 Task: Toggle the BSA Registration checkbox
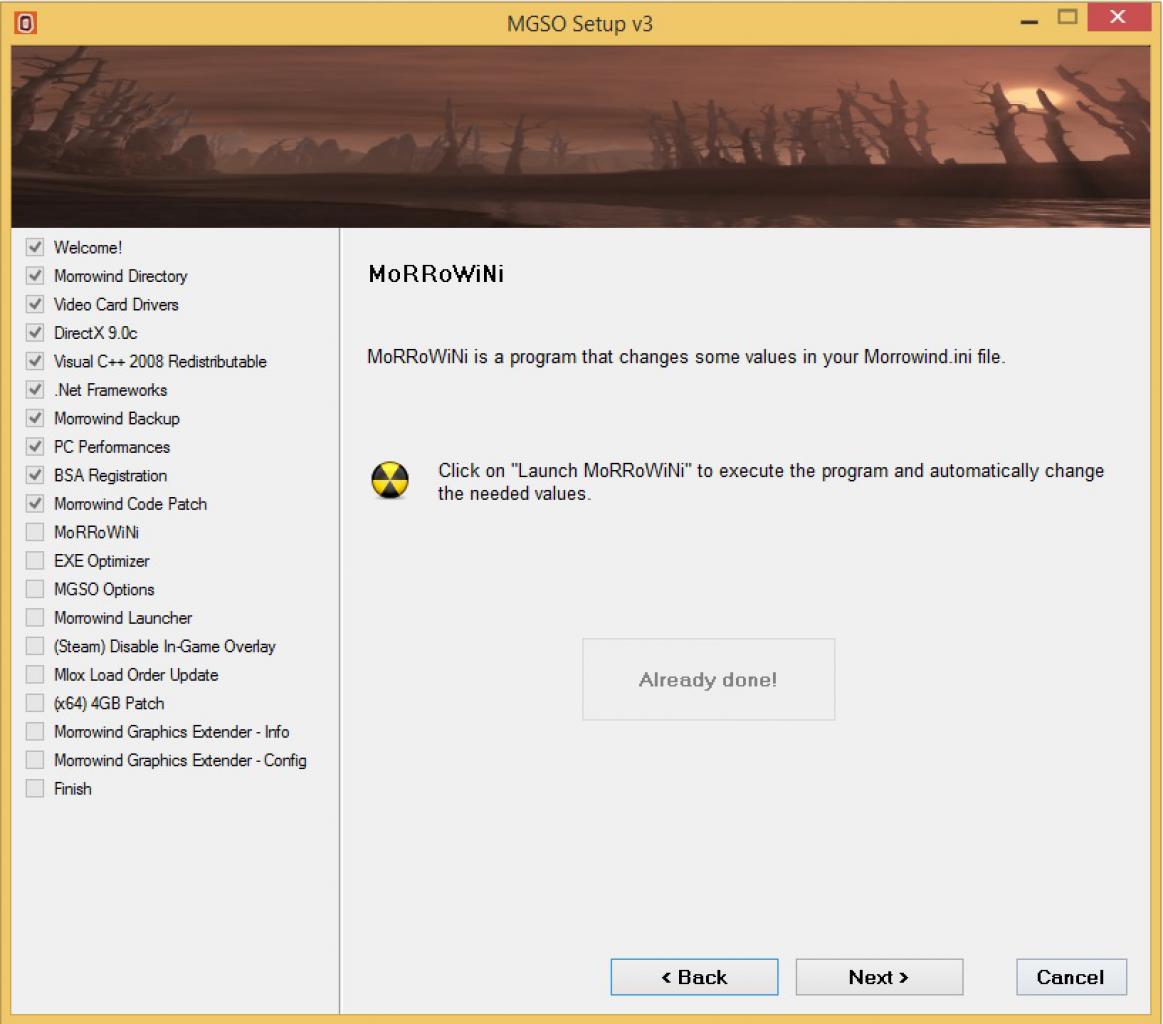coord(35,475)
